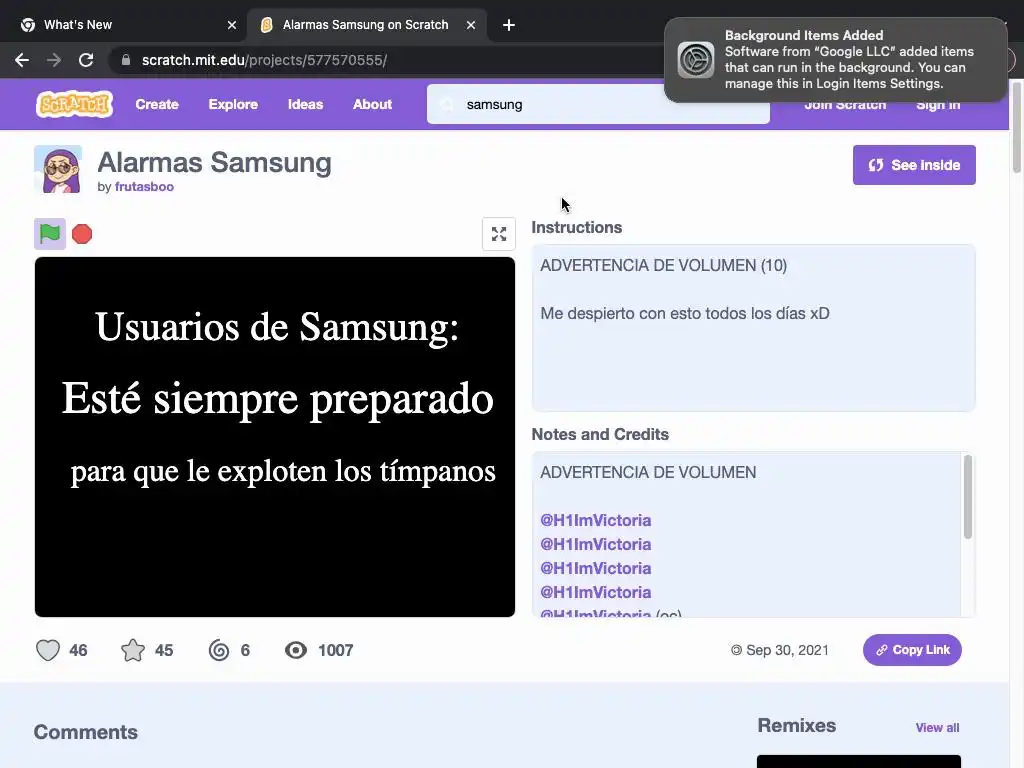Click the Notes and Credits scrollbar

coord(968,498)
